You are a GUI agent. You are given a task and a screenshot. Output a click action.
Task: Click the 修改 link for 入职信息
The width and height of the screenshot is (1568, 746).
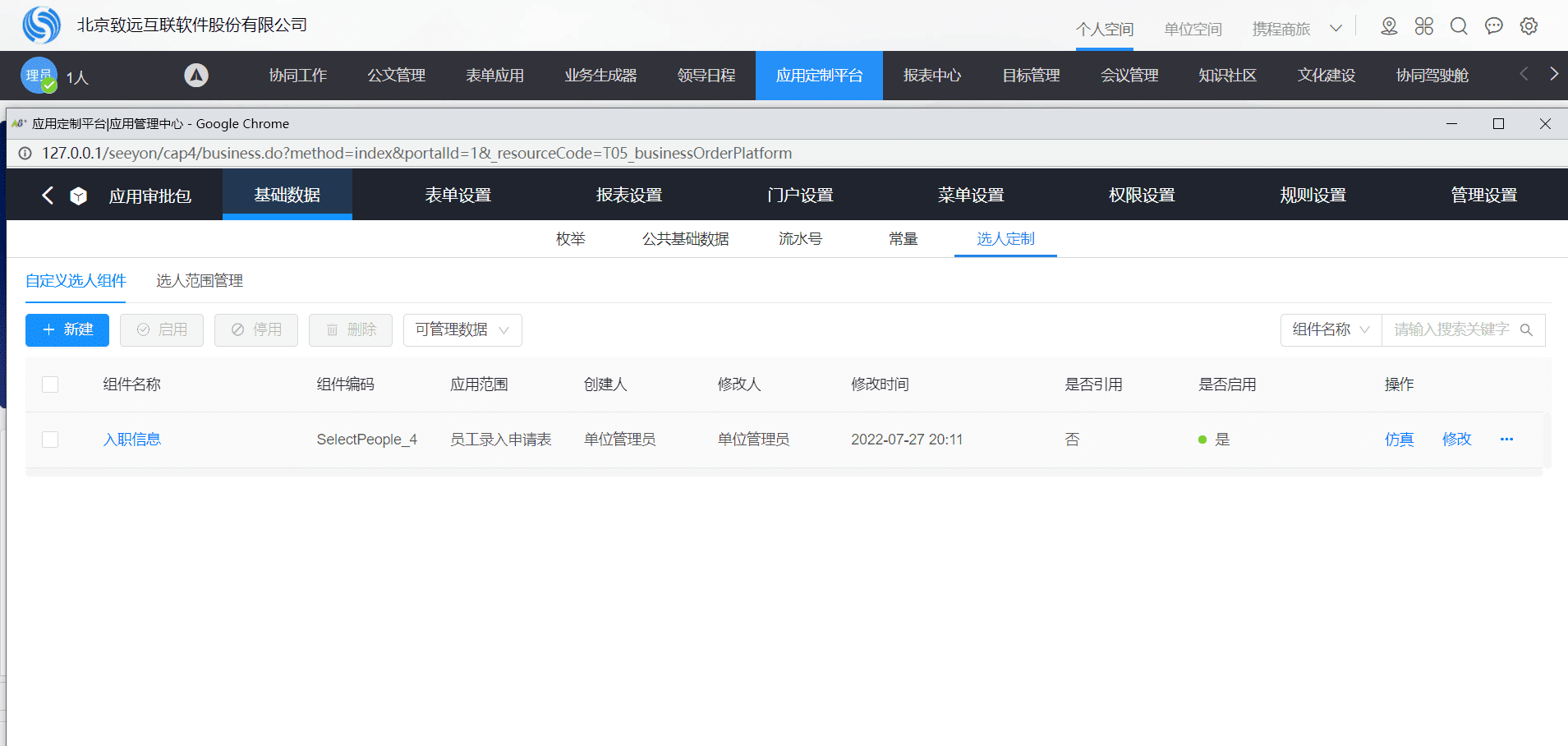(1456, 440)
